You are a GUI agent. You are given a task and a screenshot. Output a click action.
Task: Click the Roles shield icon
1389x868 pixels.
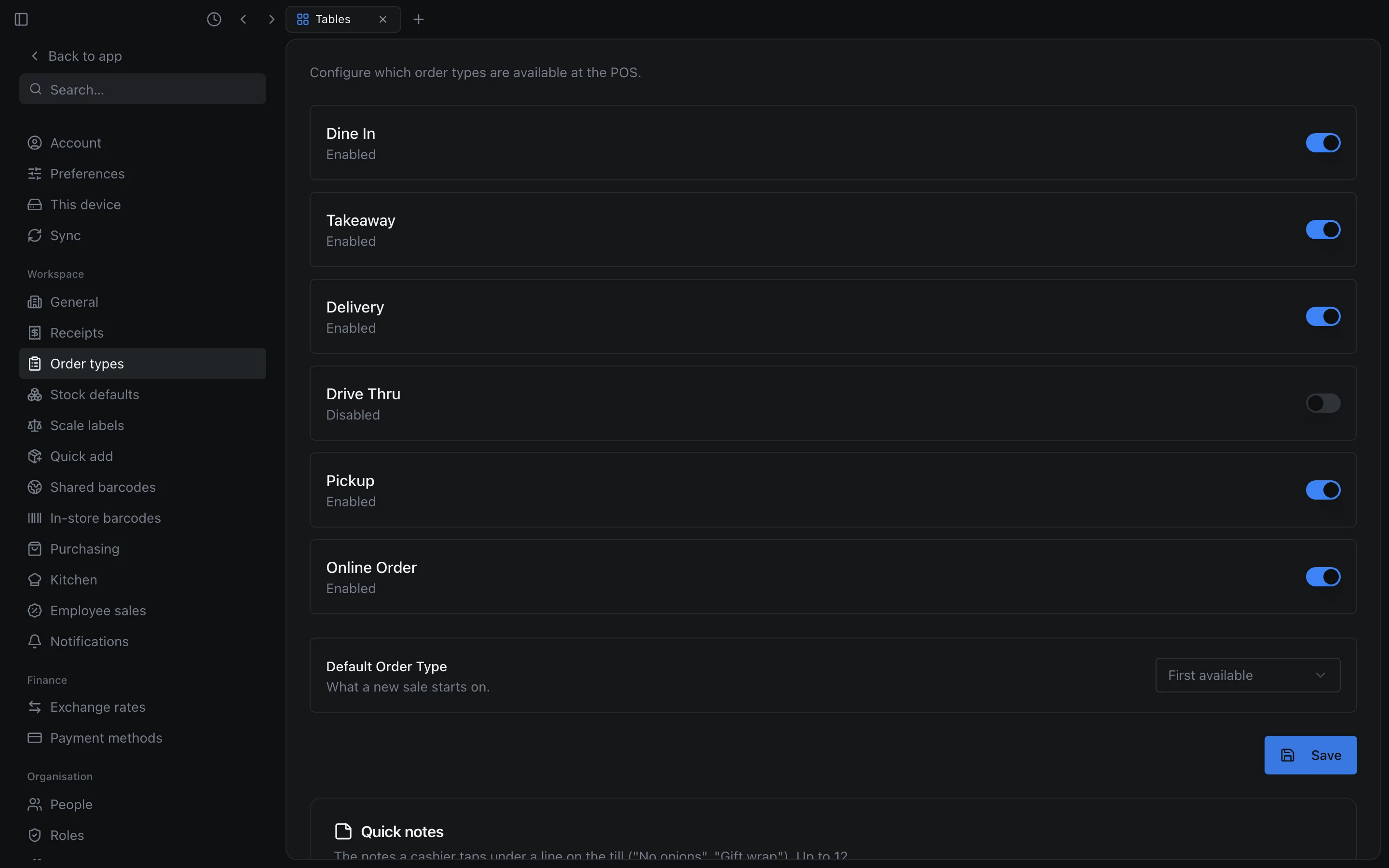35,836
